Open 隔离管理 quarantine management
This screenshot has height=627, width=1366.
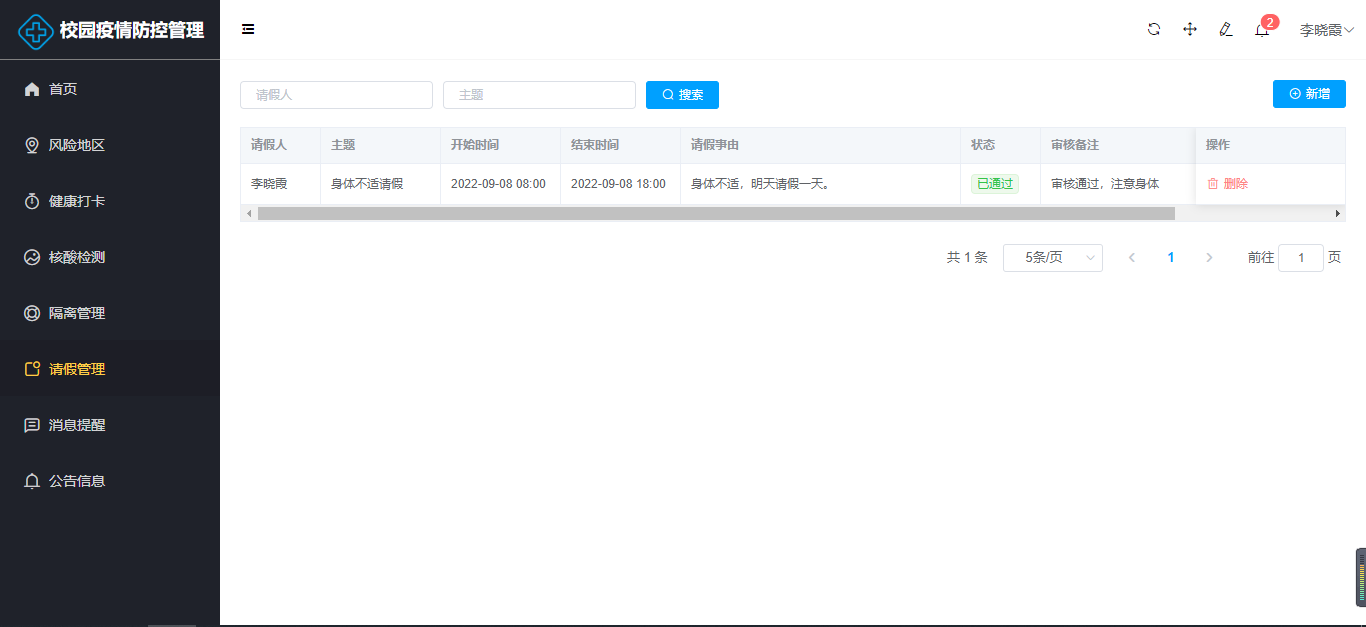pyautogui.click(x=77, y=313)
